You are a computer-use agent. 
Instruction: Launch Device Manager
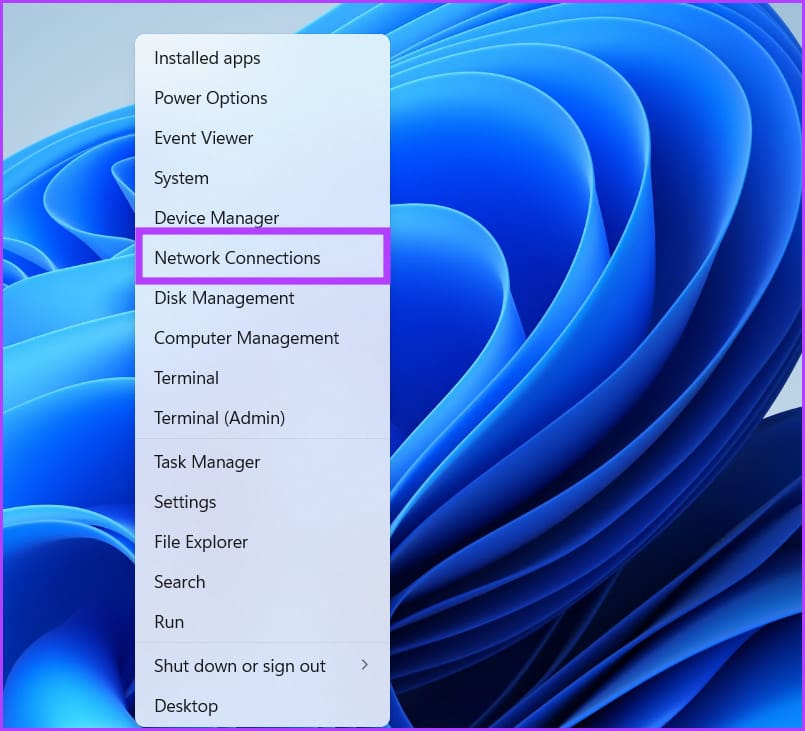[x=262, y=218]
